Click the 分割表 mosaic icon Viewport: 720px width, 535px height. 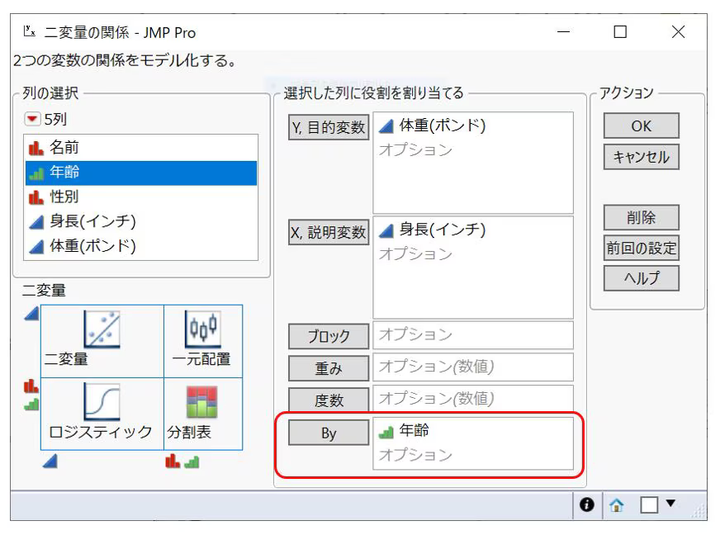(x=202, y=402)
